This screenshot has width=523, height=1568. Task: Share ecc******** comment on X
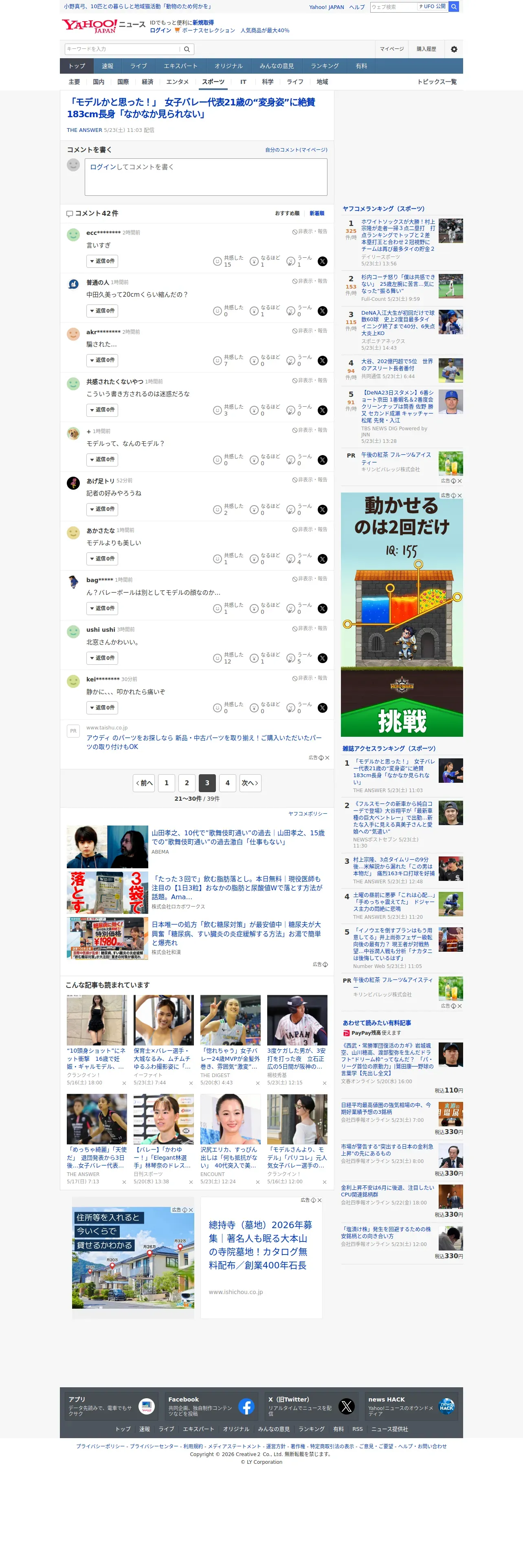coord(323,262)
